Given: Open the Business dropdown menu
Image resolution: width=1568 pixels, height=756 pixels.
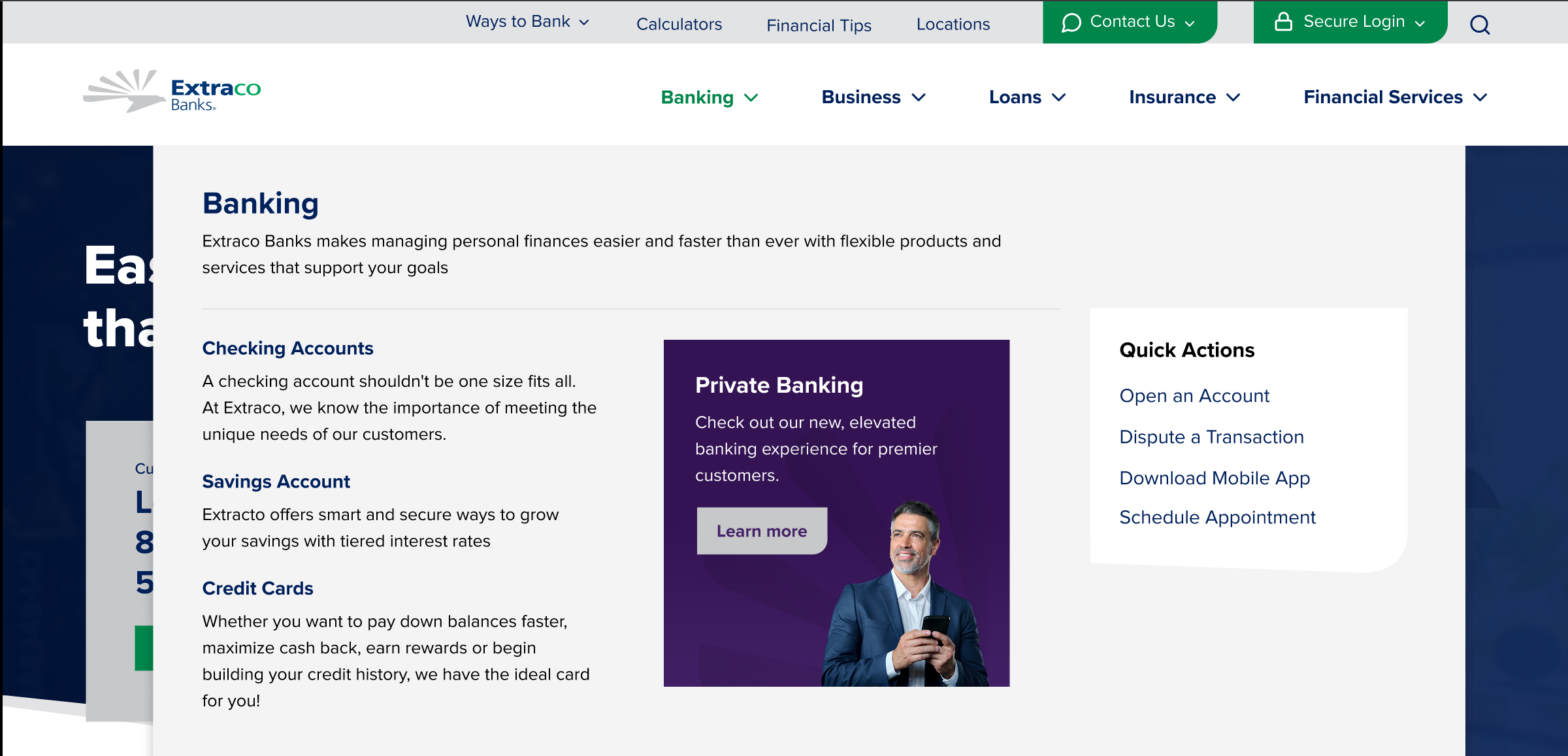Looking at the screenshot, I should coord(874,97).
